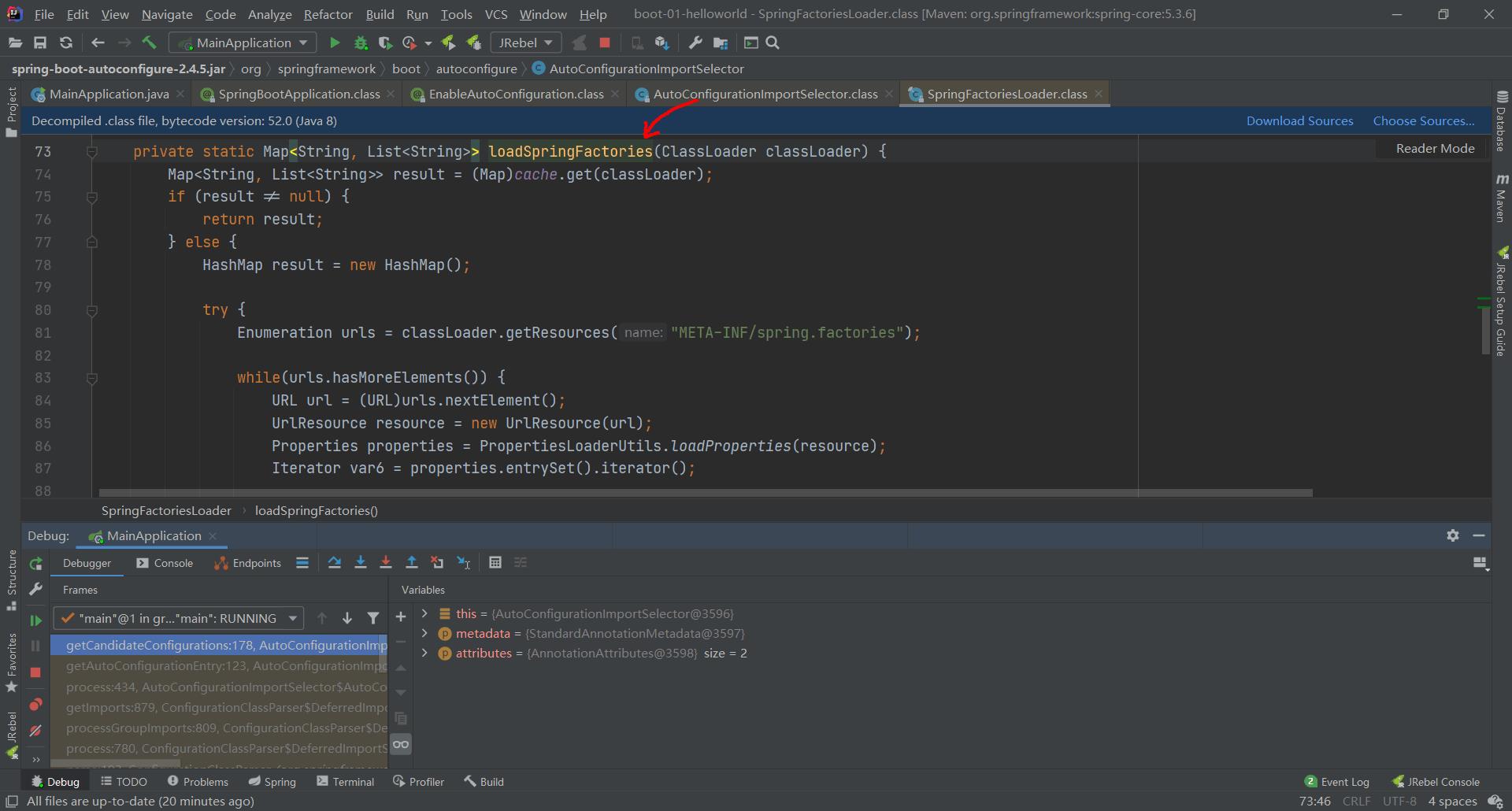The height and width of the screenshot is (811, 1512).
Task: Click the Step Over debugger icon
Action: 335,562
